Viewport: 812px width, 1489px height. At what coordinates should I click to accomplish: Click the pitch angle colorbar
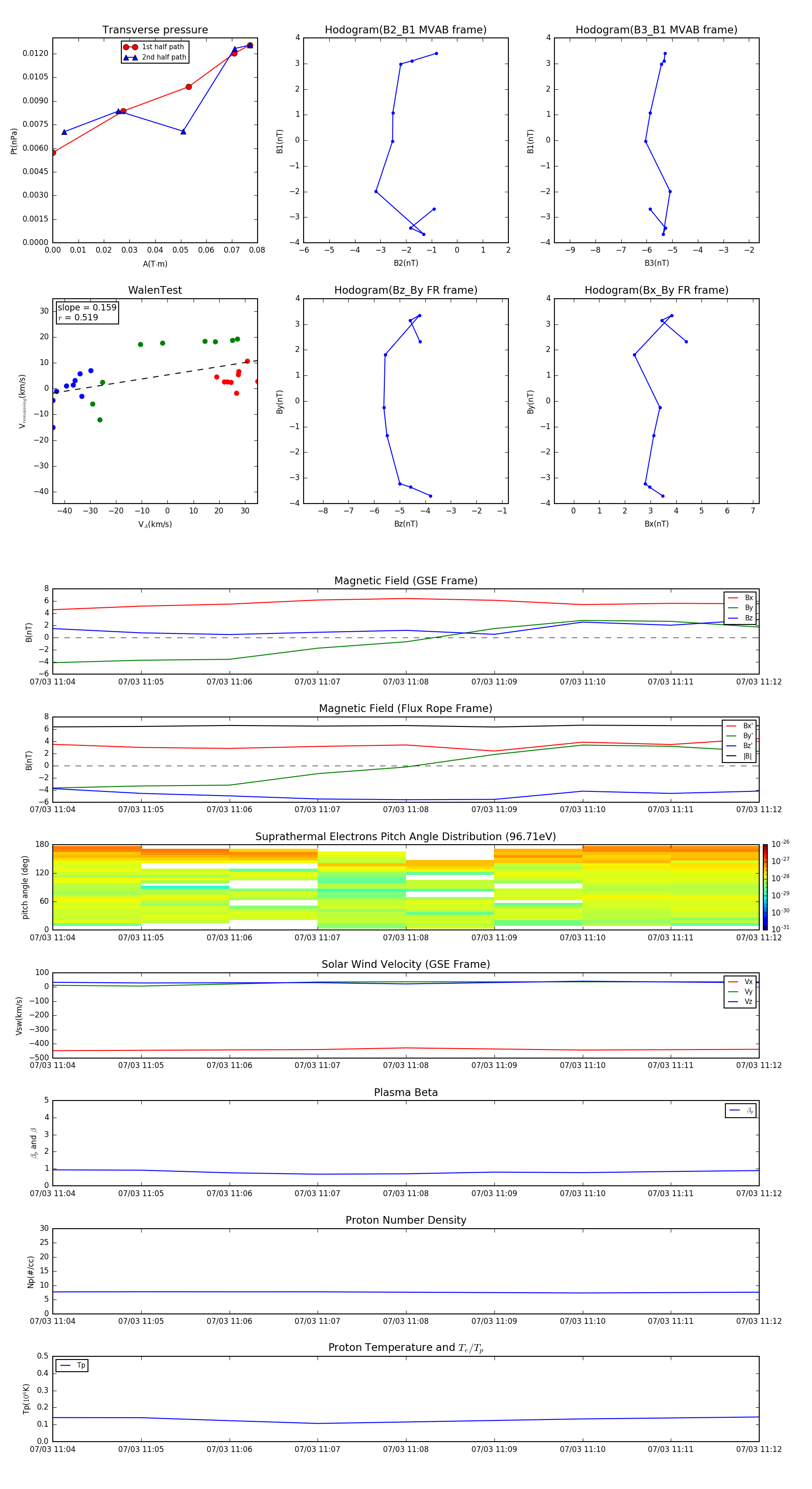pos(765,887)
